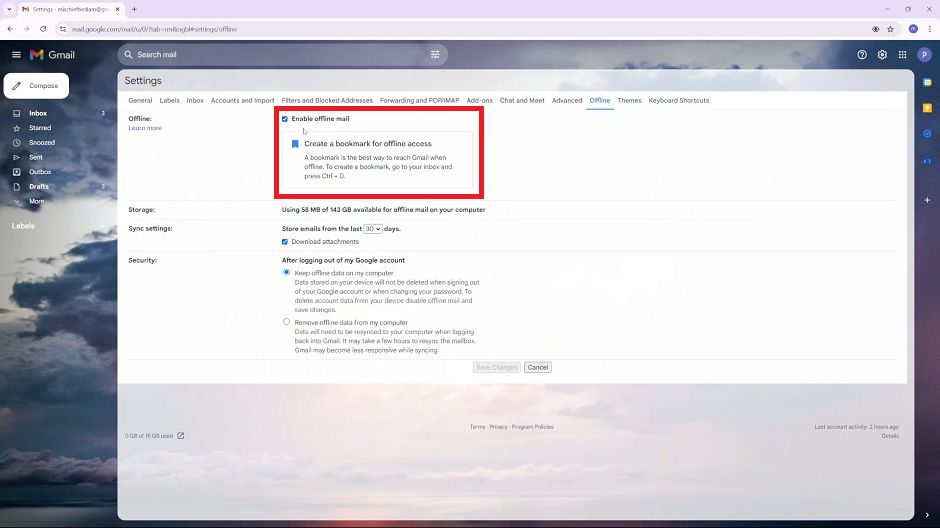Get add-ons plus icon in side panel
This screenshot has height=528, width=940.
tap(927, 200)
